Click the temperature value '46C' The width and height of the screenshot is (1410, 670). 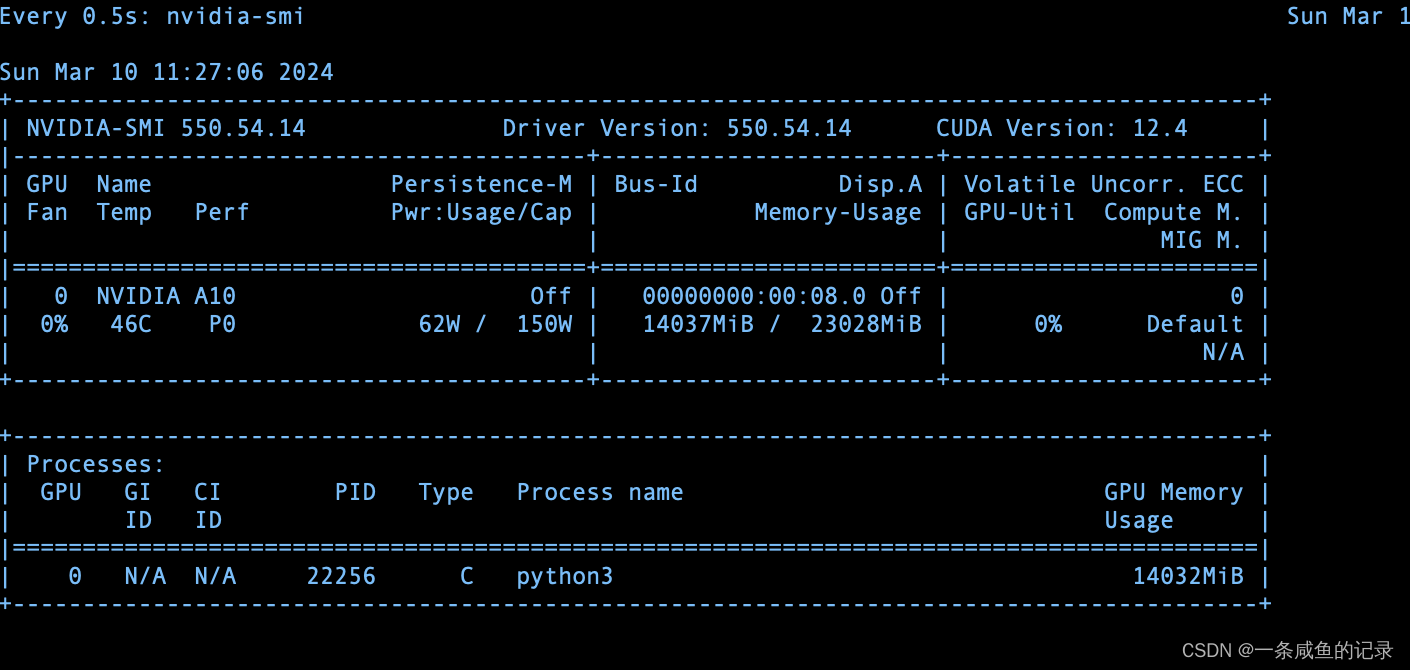click(131, 324)
